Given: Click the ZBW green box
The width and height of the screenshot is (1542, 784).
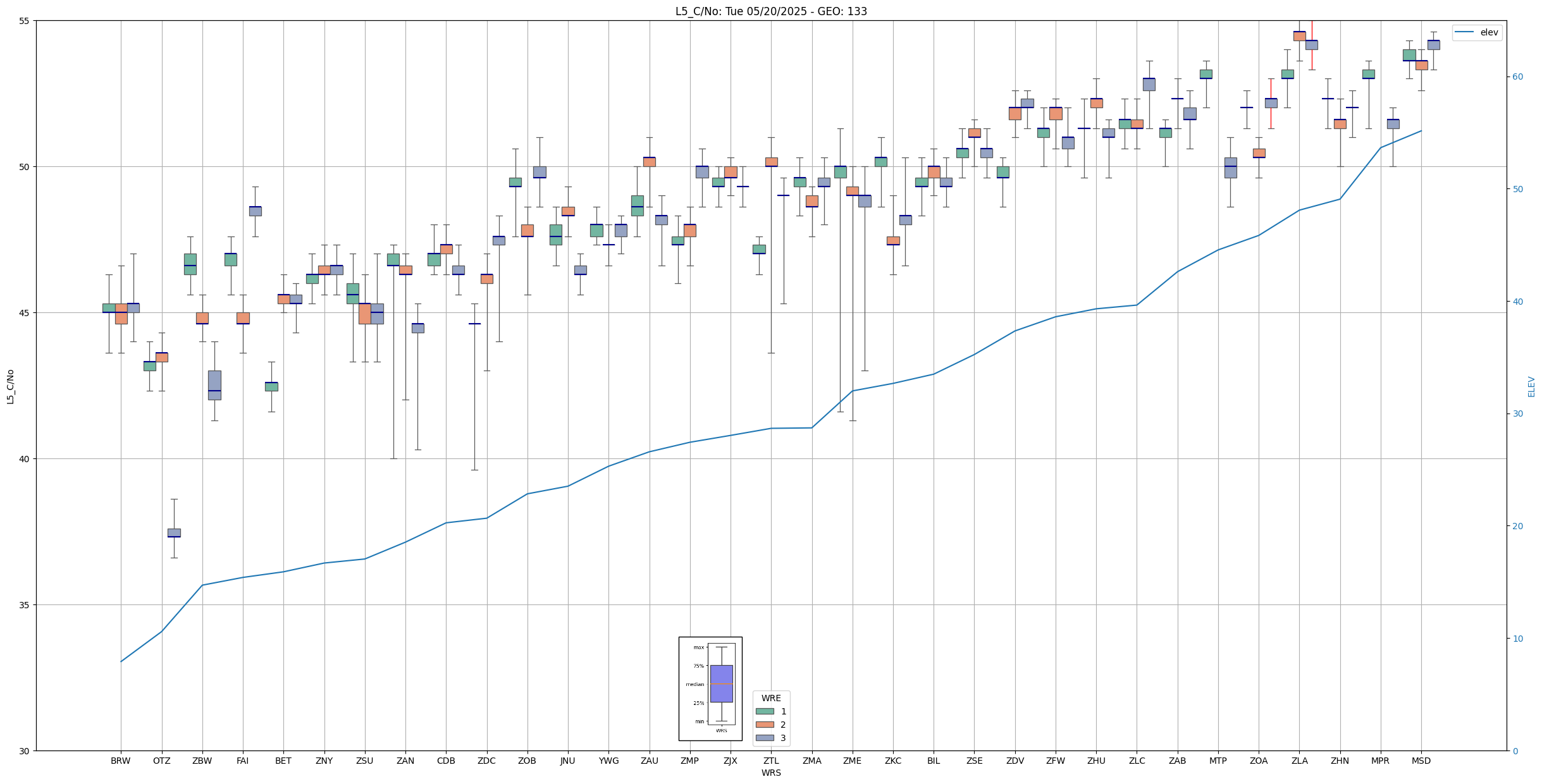Looking at the screenshot, I should (190, 264).
